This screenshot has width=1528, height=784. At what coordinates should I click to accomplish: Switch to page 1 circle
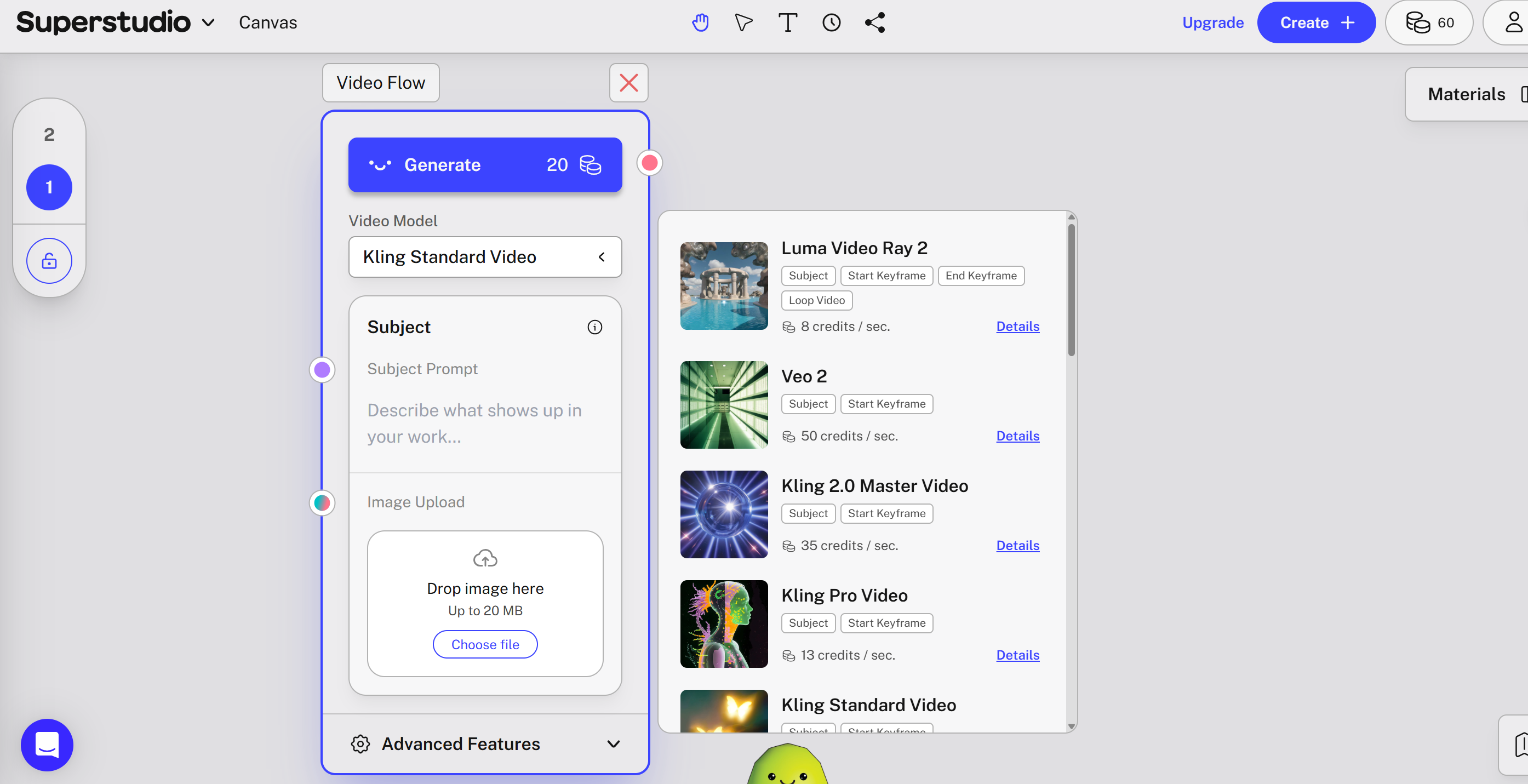[x=49, y=187]
